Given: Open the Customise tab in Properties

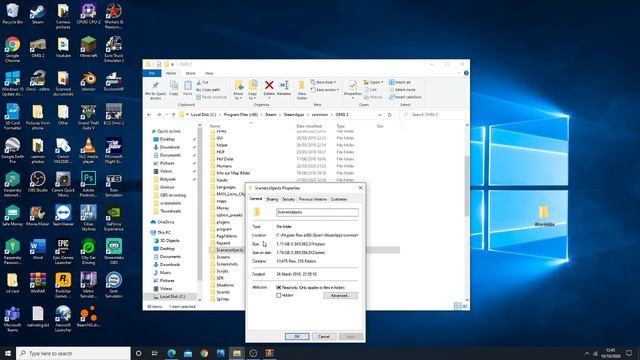Looking at the screenshot, I should coord(339,199).
